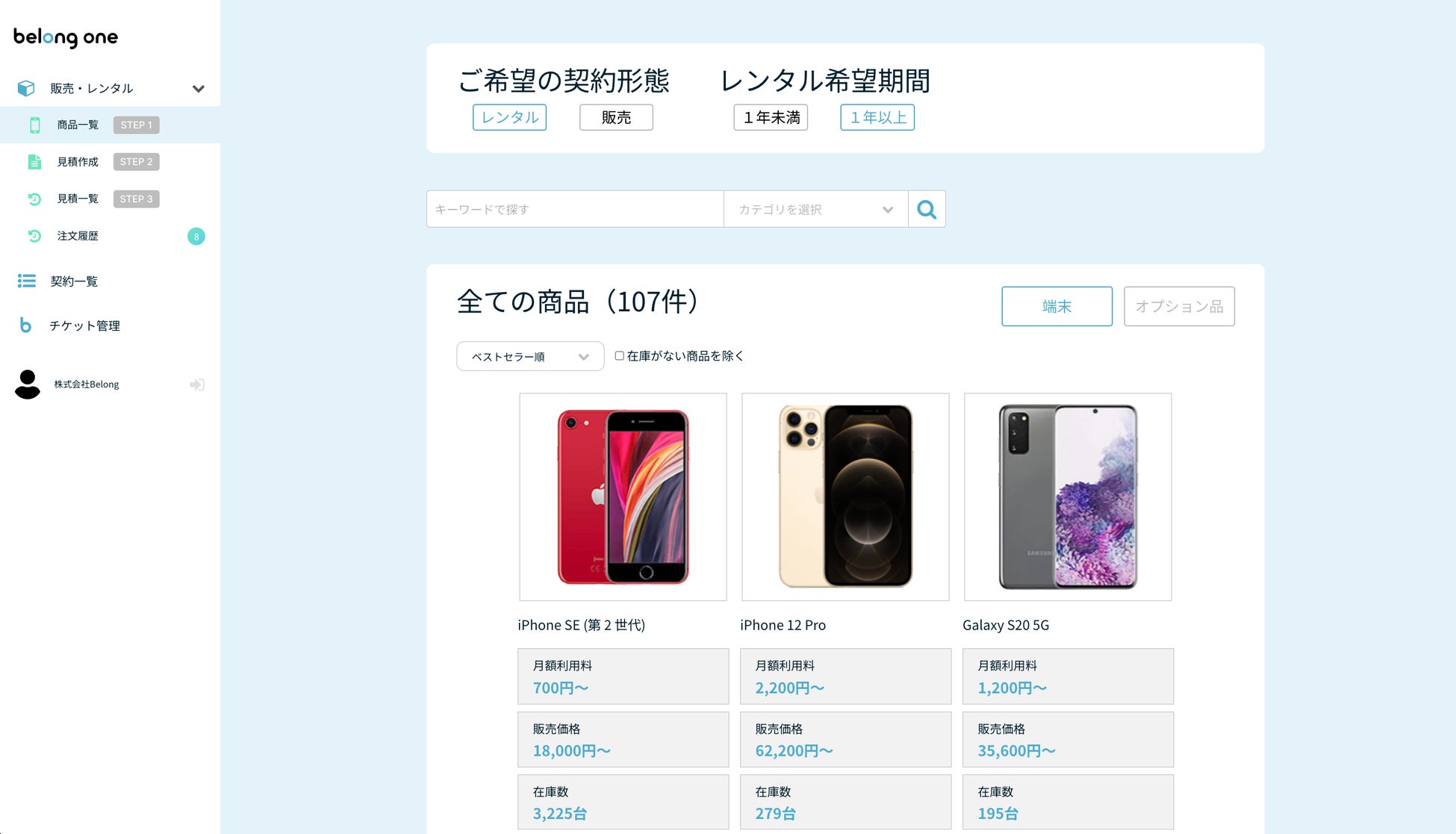The image size is (1456, 834).
Task: Enable 在庫がない商品を除く checkbox
Action: [619, 356]
